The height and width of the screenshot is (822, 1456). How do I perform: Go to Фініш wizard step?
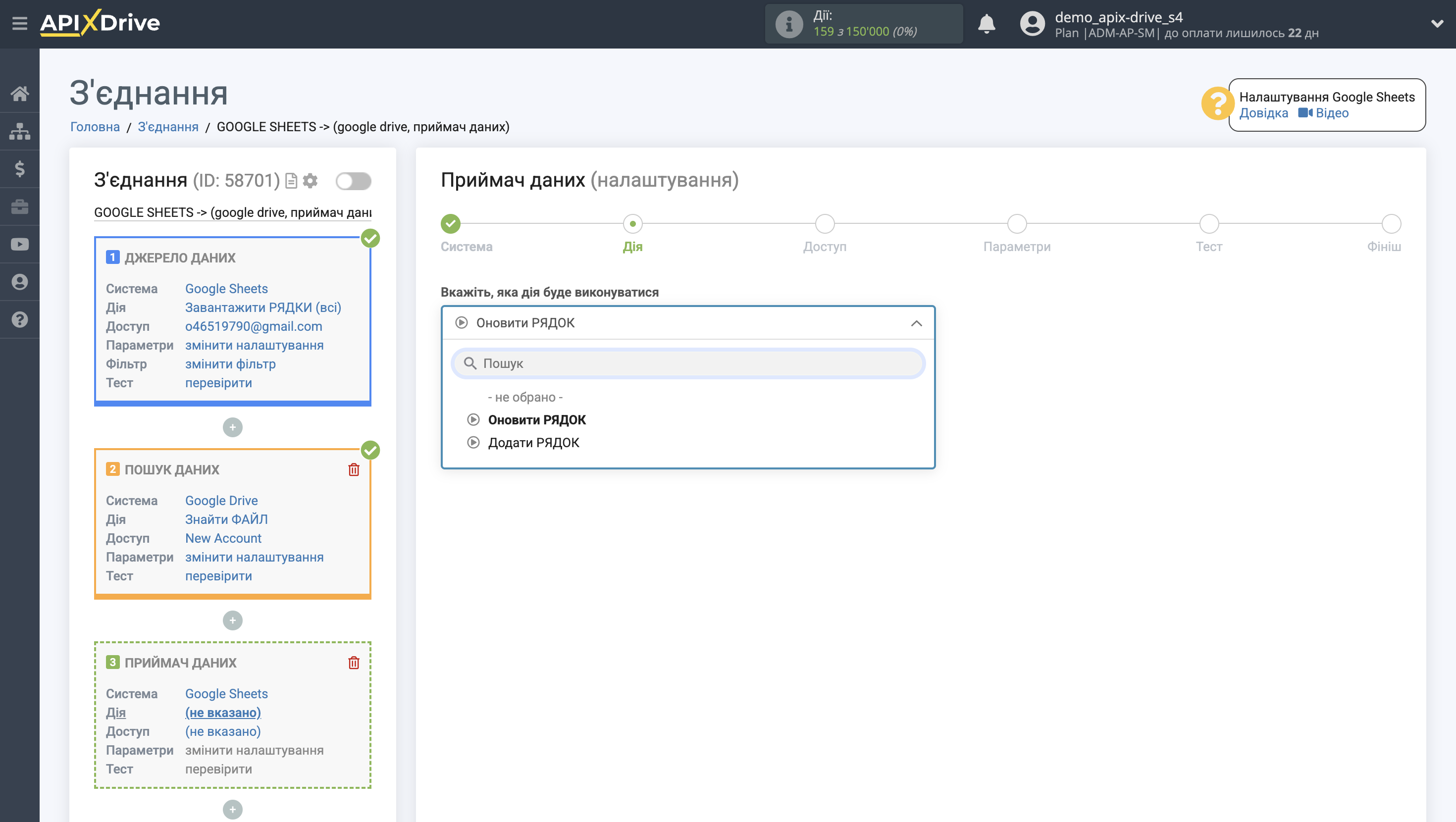coord(1391,224)
